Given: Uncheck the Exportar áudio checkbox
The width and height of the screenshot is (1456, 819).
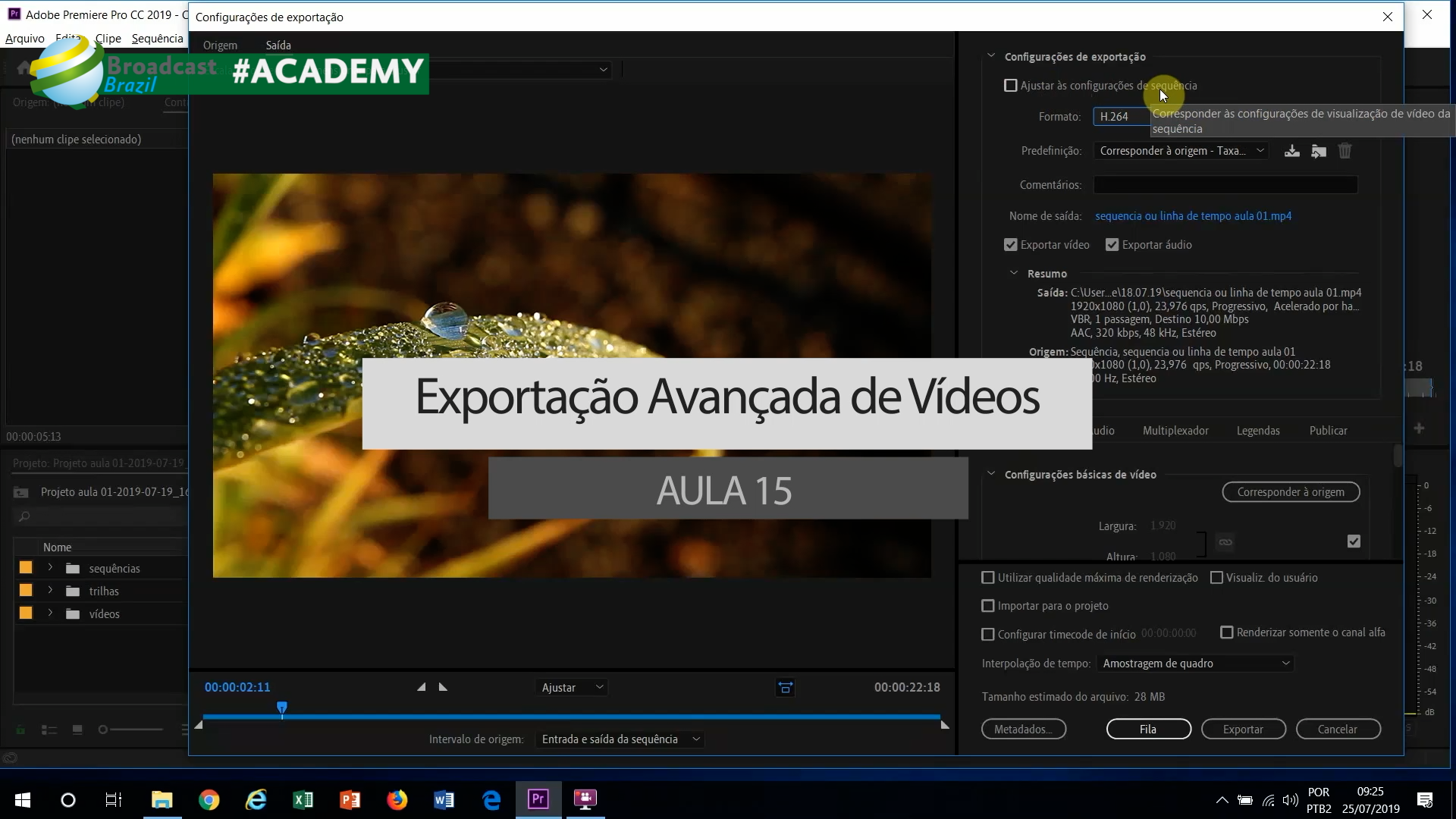Looking at the screenshot, I should 1112,245.
